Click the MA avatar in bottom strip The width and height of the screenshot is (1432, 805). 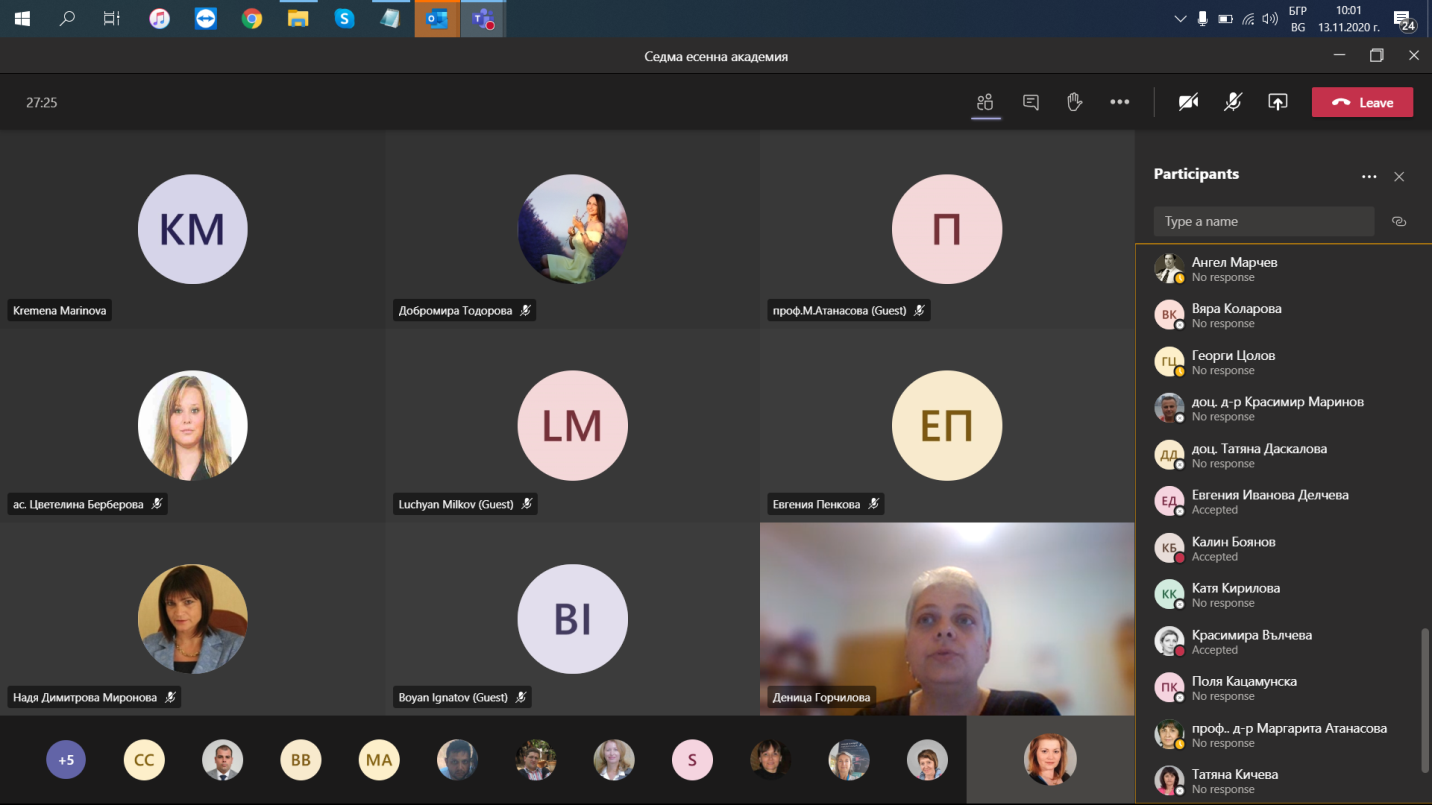click(379, 760)
